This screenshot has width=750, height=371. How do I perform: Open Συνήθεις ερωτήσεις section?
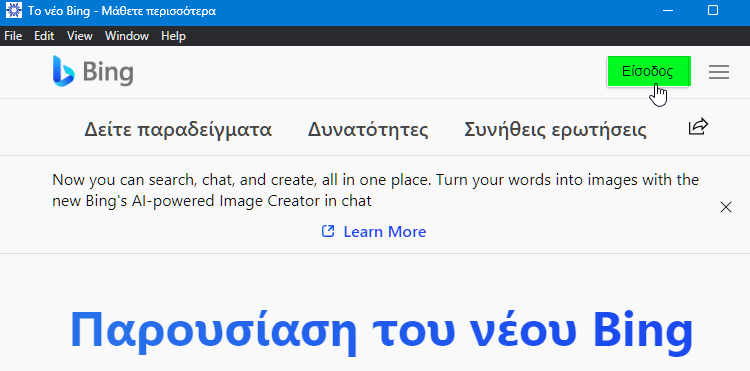pyautogui.click(x=555, y=129)
